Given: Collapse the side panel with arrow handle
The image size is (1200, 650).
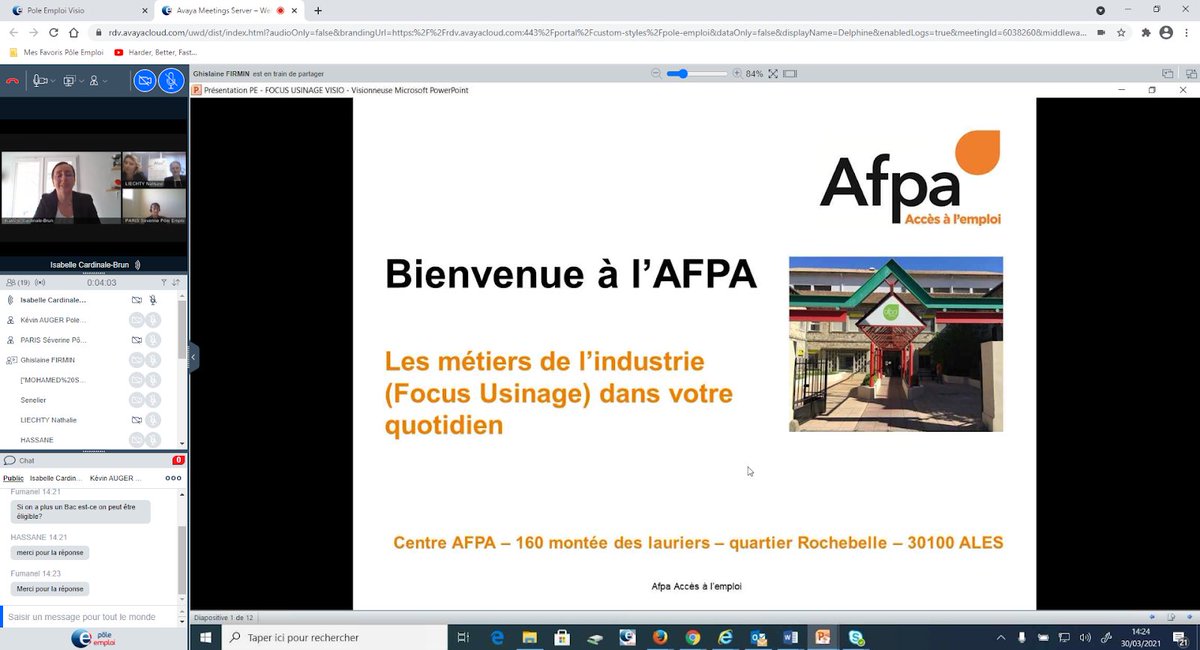Looking at the screenshot, I should pyautogui.click(x=194, y=356).
